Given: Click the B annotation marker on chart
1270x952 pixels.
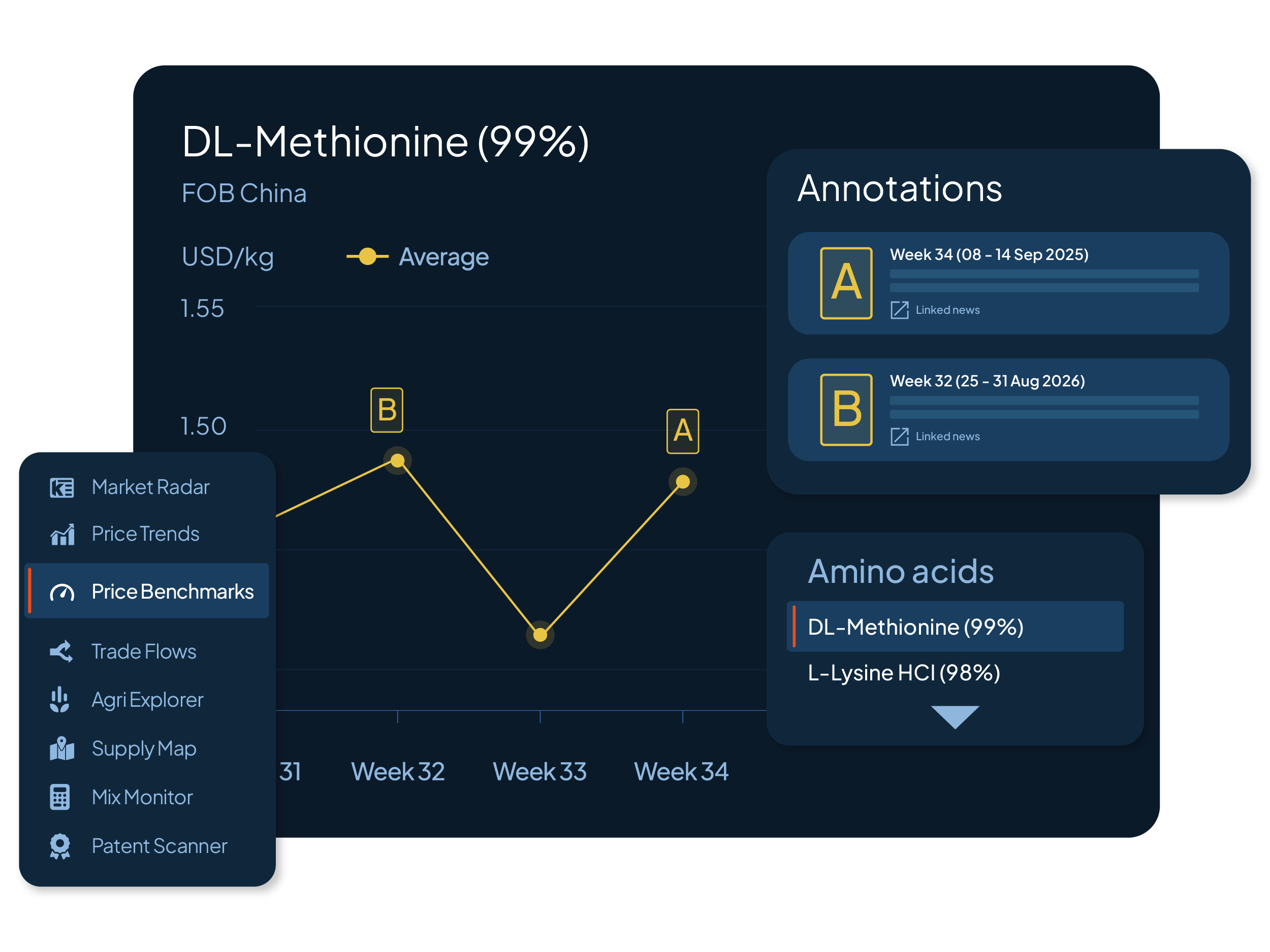Looking at the screenshot, I should (387, 410).
